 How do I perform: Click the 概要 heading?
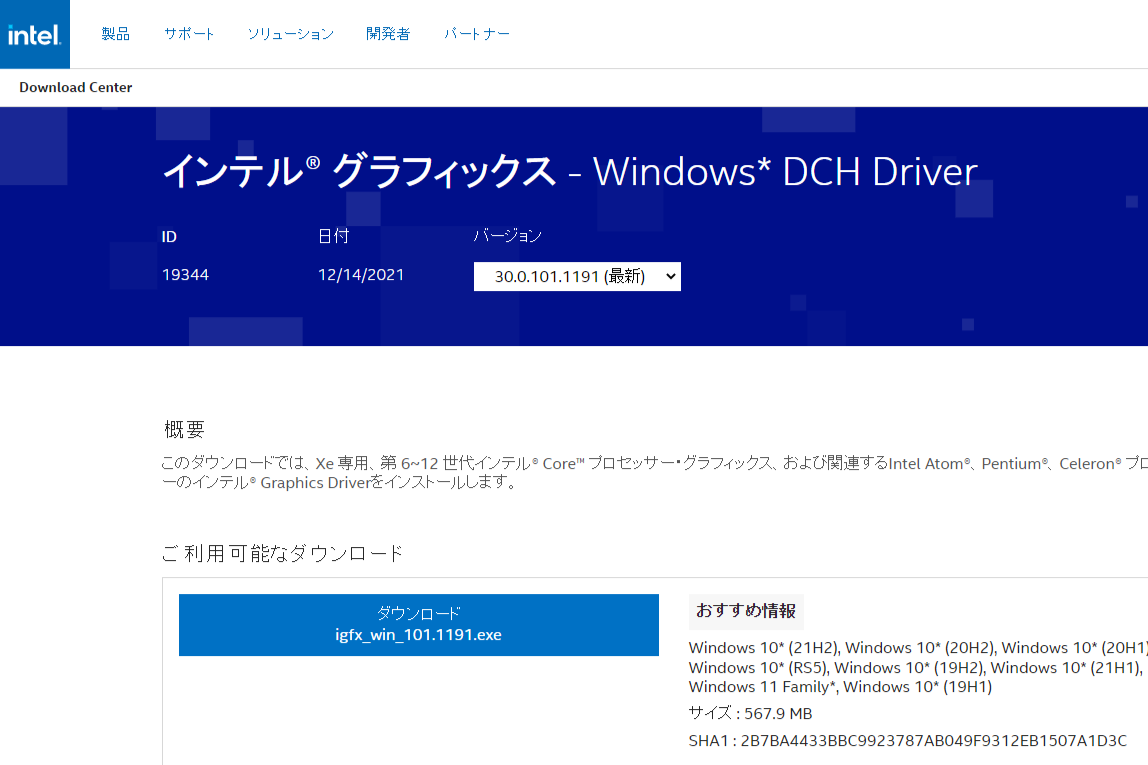pyautogui.click(x=184, y=429)
